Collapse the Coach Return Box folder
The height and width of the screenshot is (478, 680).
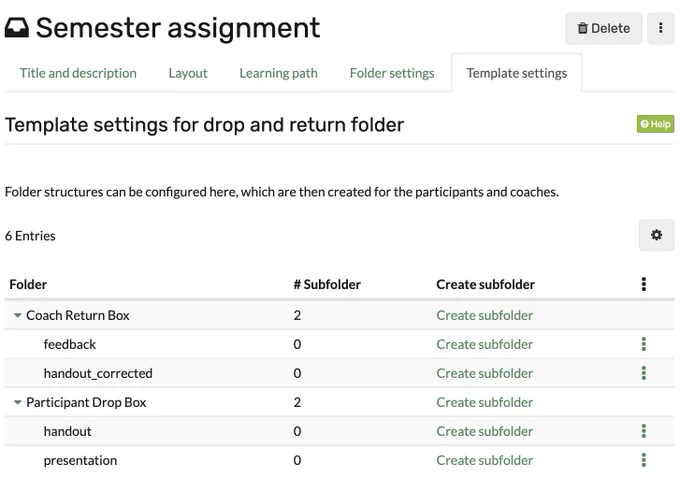17,315
